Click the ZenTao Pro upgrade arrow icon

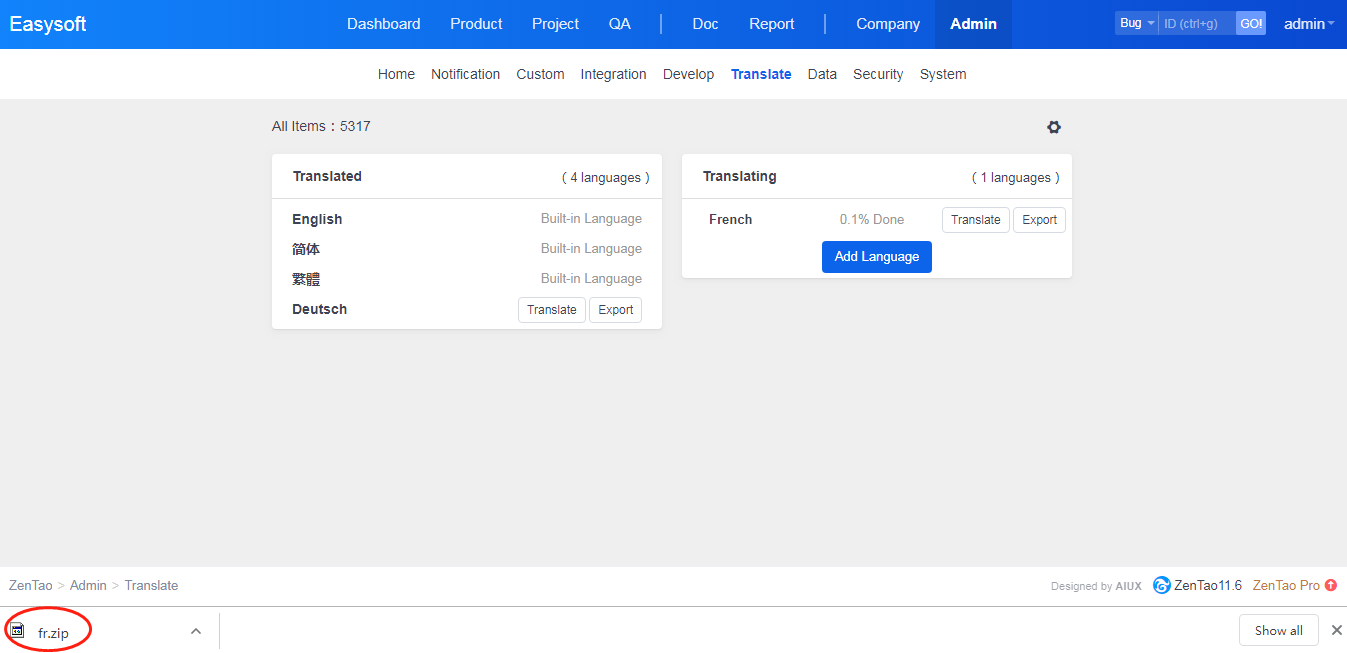(1330, 585)
